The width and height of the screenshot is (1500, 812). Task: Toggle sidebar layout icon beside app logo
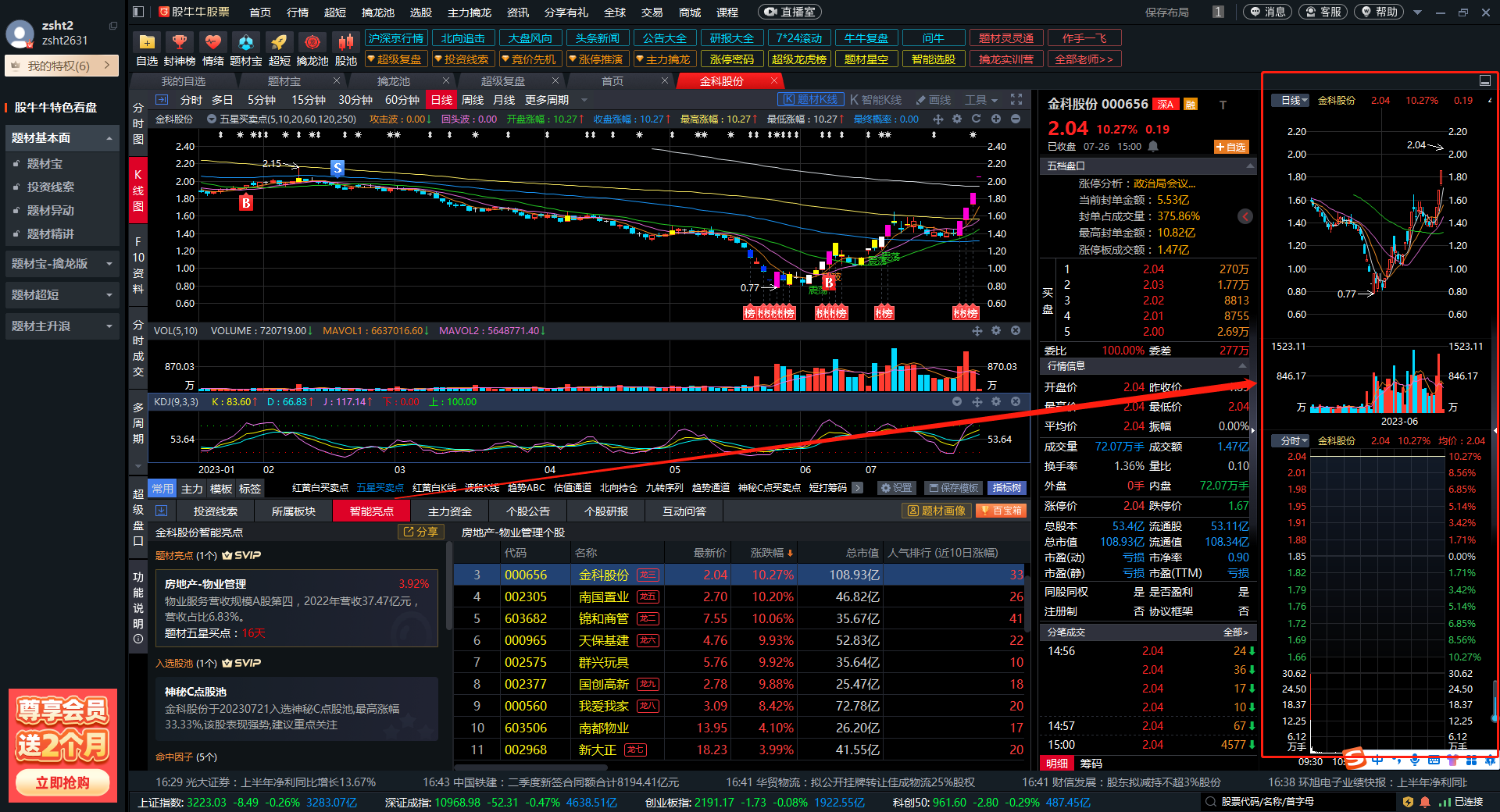[138, 12]
